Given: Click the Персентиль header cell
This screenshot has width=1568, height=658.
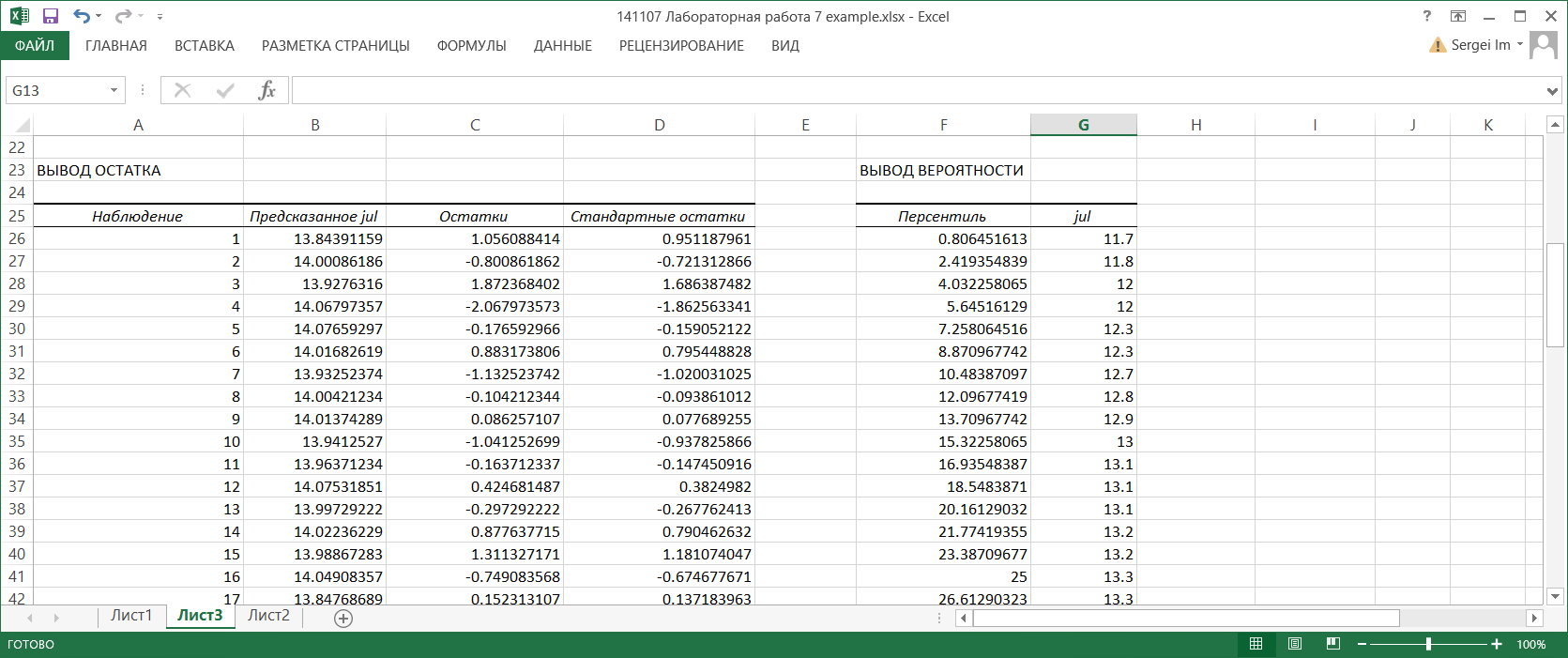Looking at the screenshot, I should click(x=943, y=216).
